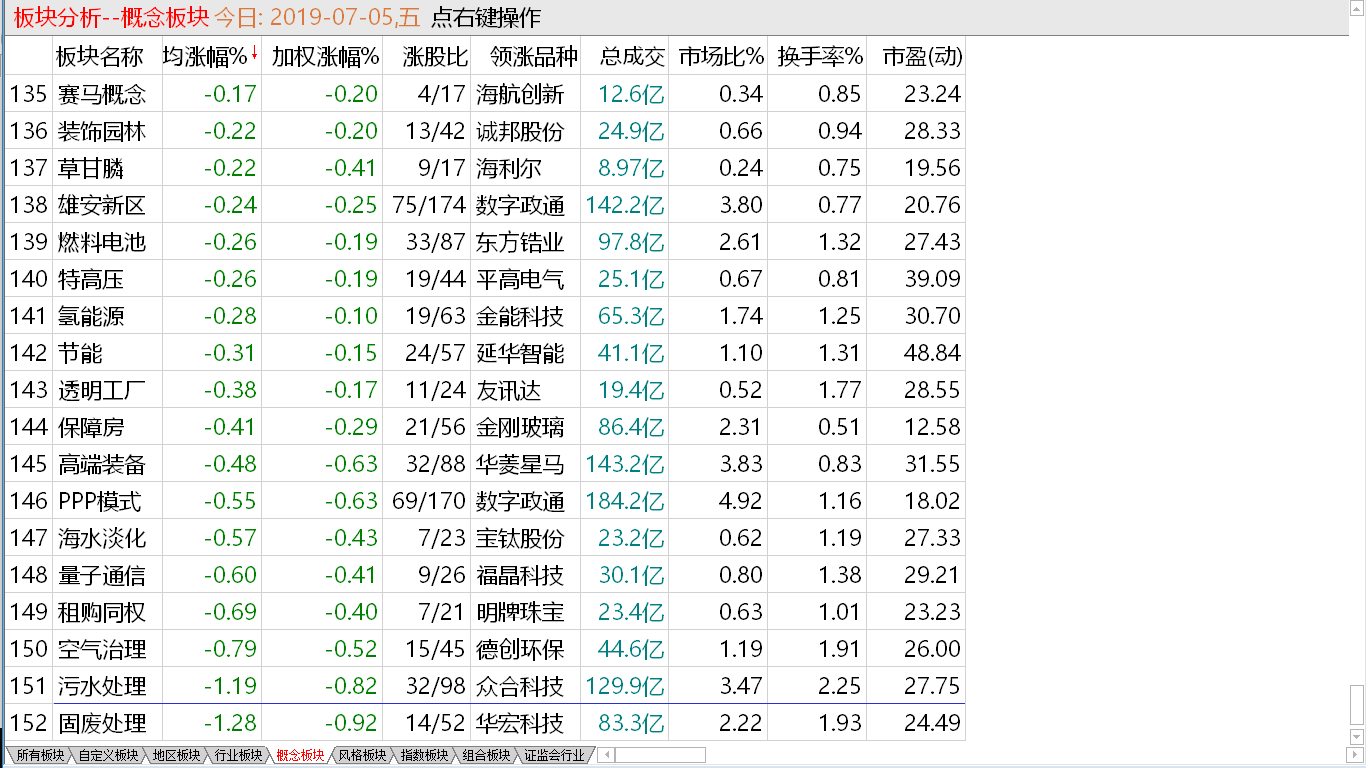This screenshot has width=1366, height=768.
Task: Click the vertical scrollbar thumb
Action: point(1357,703)
